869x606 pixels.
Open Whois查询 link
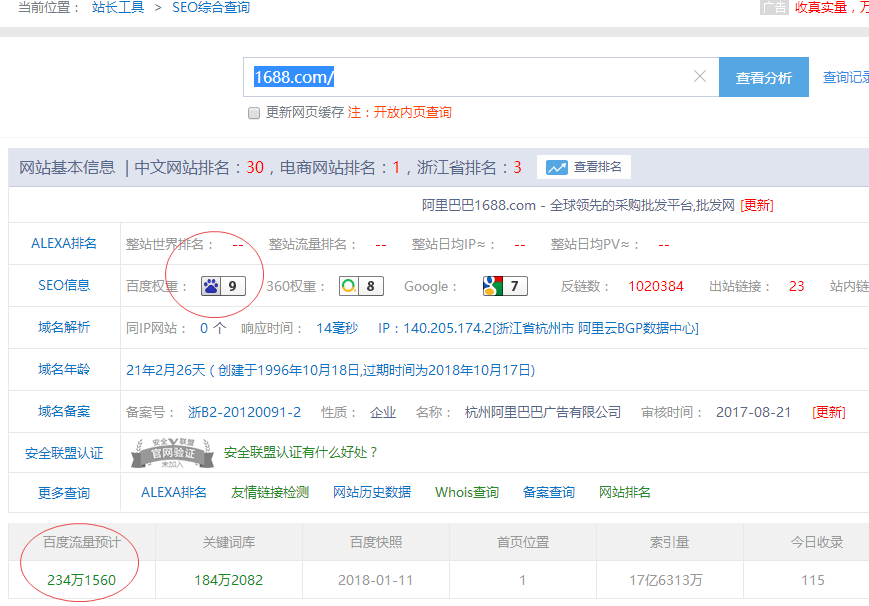click(467, 492)
